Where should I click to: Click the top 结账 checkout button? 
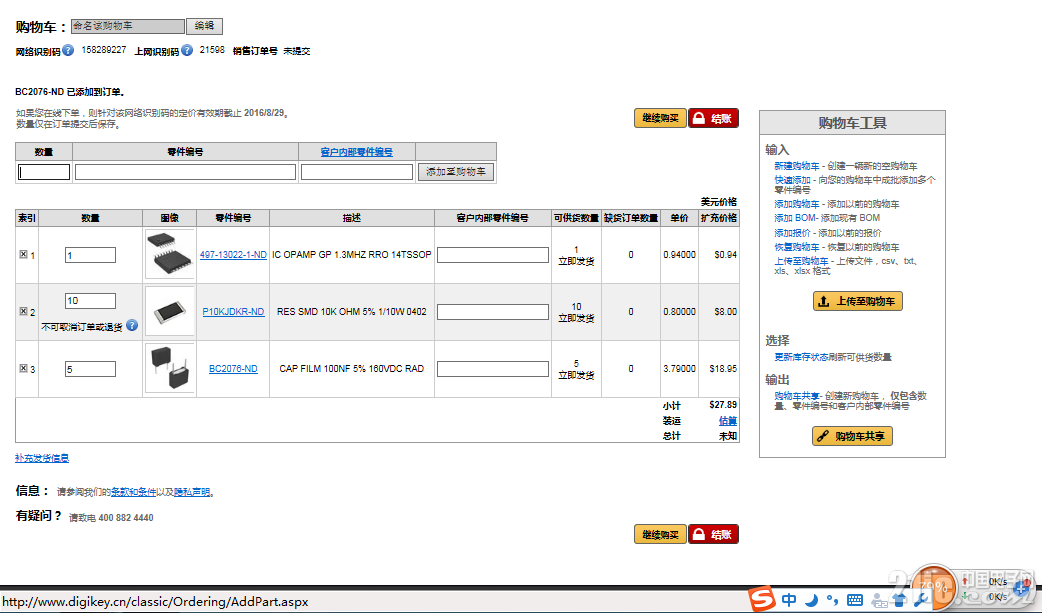tap(713, 118)
